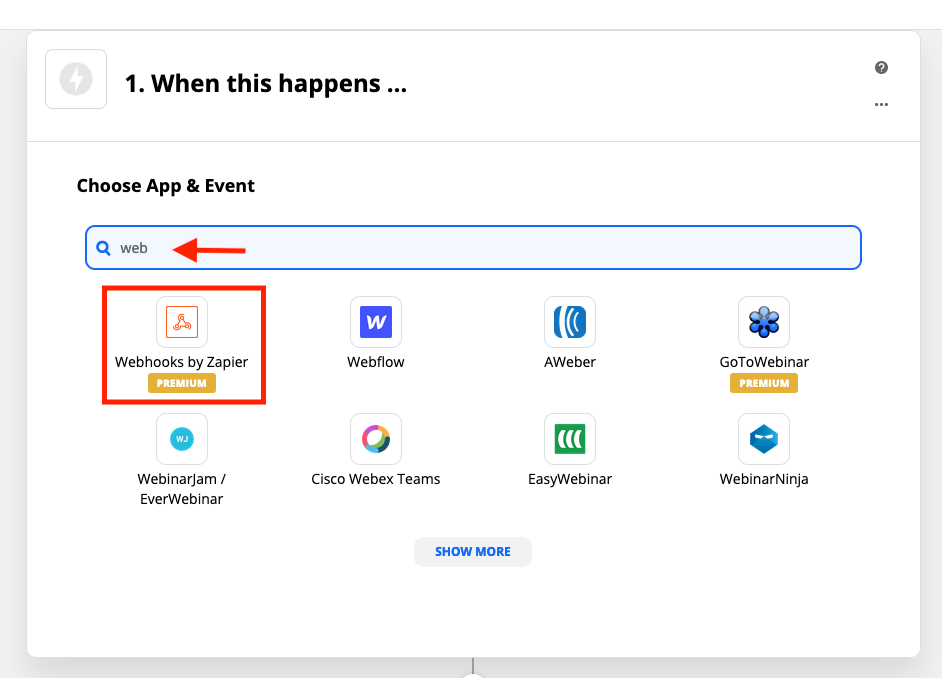
Task: Choose the WebinarNinja icon
Action: coord(764,439)
